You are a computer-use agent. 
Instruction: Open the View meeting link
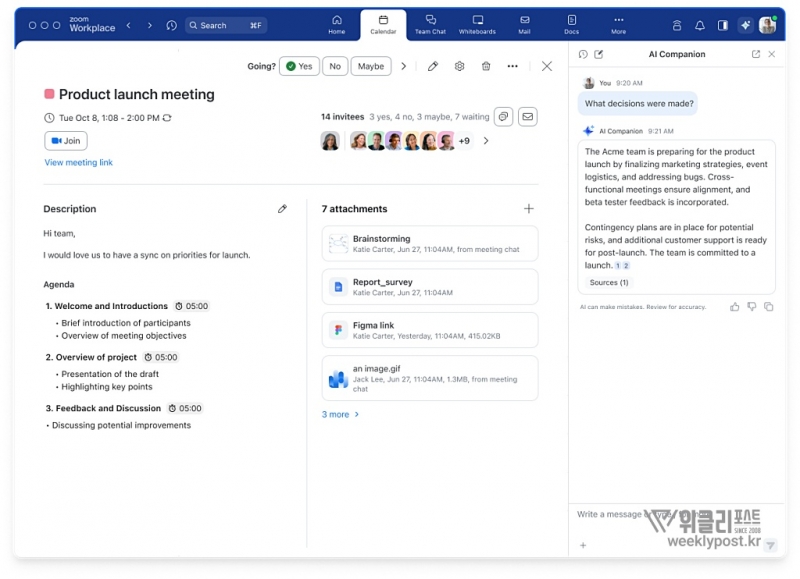click(x=78, y=163)
